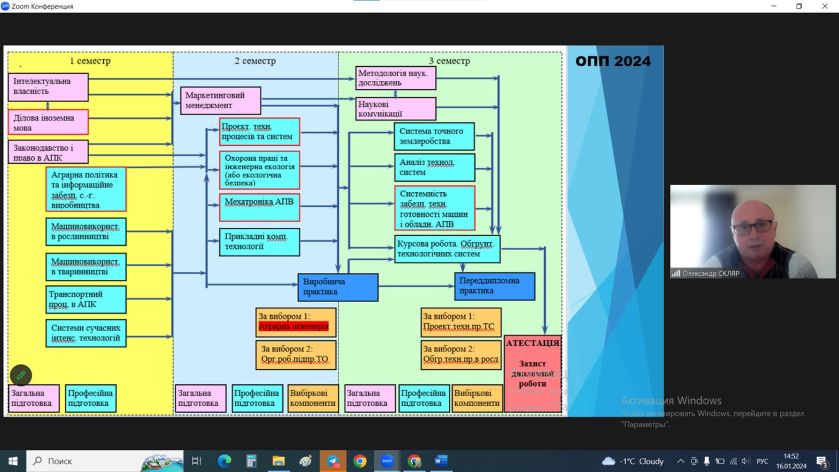This screenshot has width=839, height=472.
Task: Open the weather widget showing Cloudy
Action: 633,461
